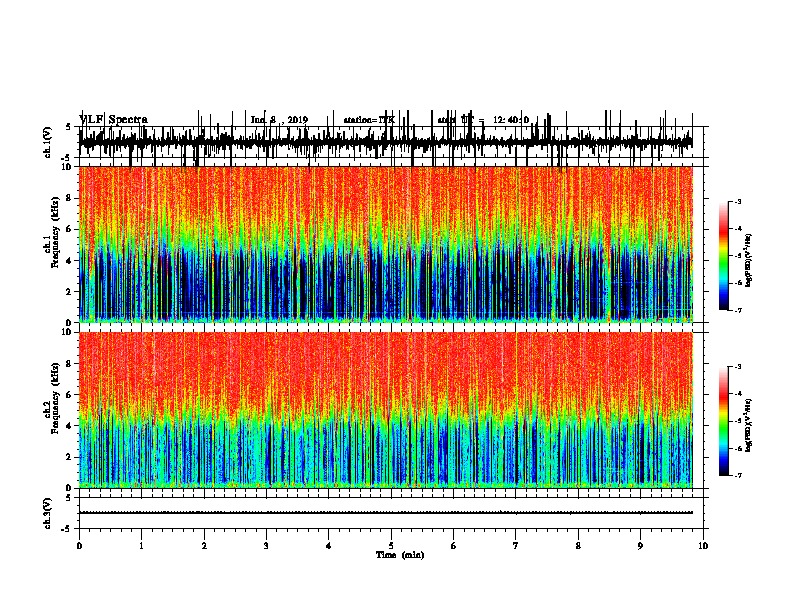Click the '2' kHz tick on ch.1 spectrogram

point(69,292)
